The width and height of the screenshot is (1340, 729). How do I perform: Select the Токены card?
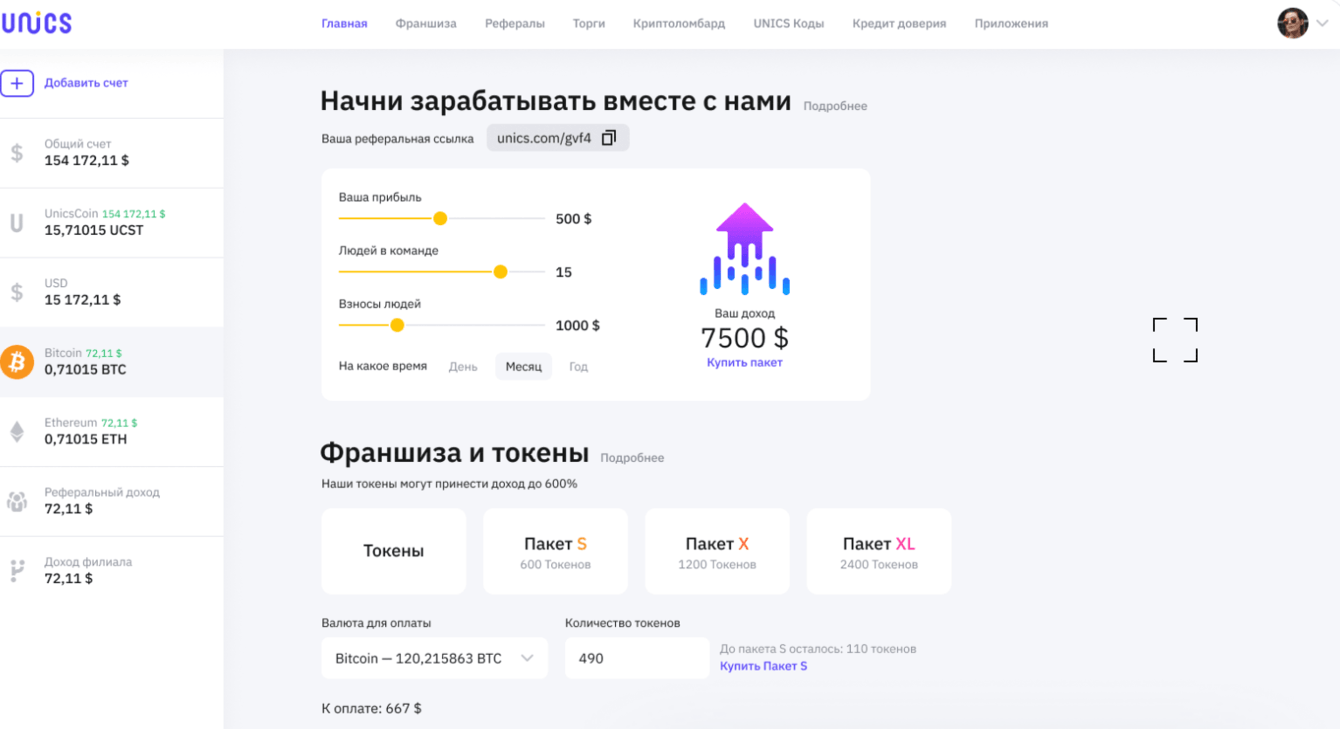point(394,551)
